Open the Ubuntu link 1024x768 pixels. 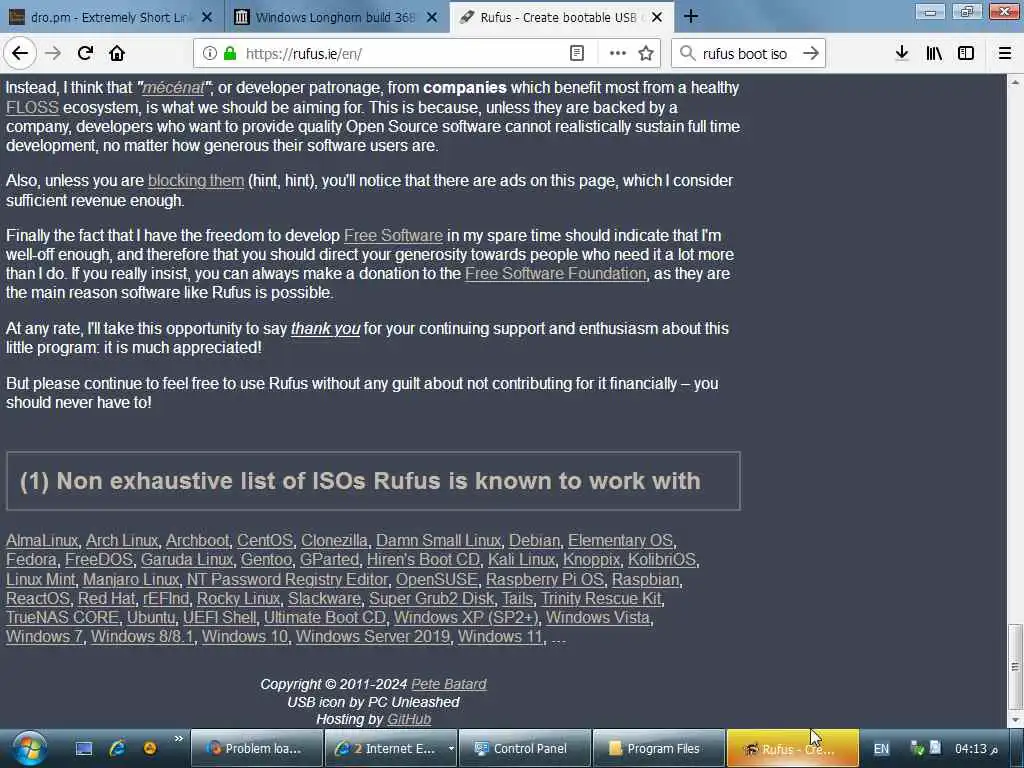click(151, 617)
